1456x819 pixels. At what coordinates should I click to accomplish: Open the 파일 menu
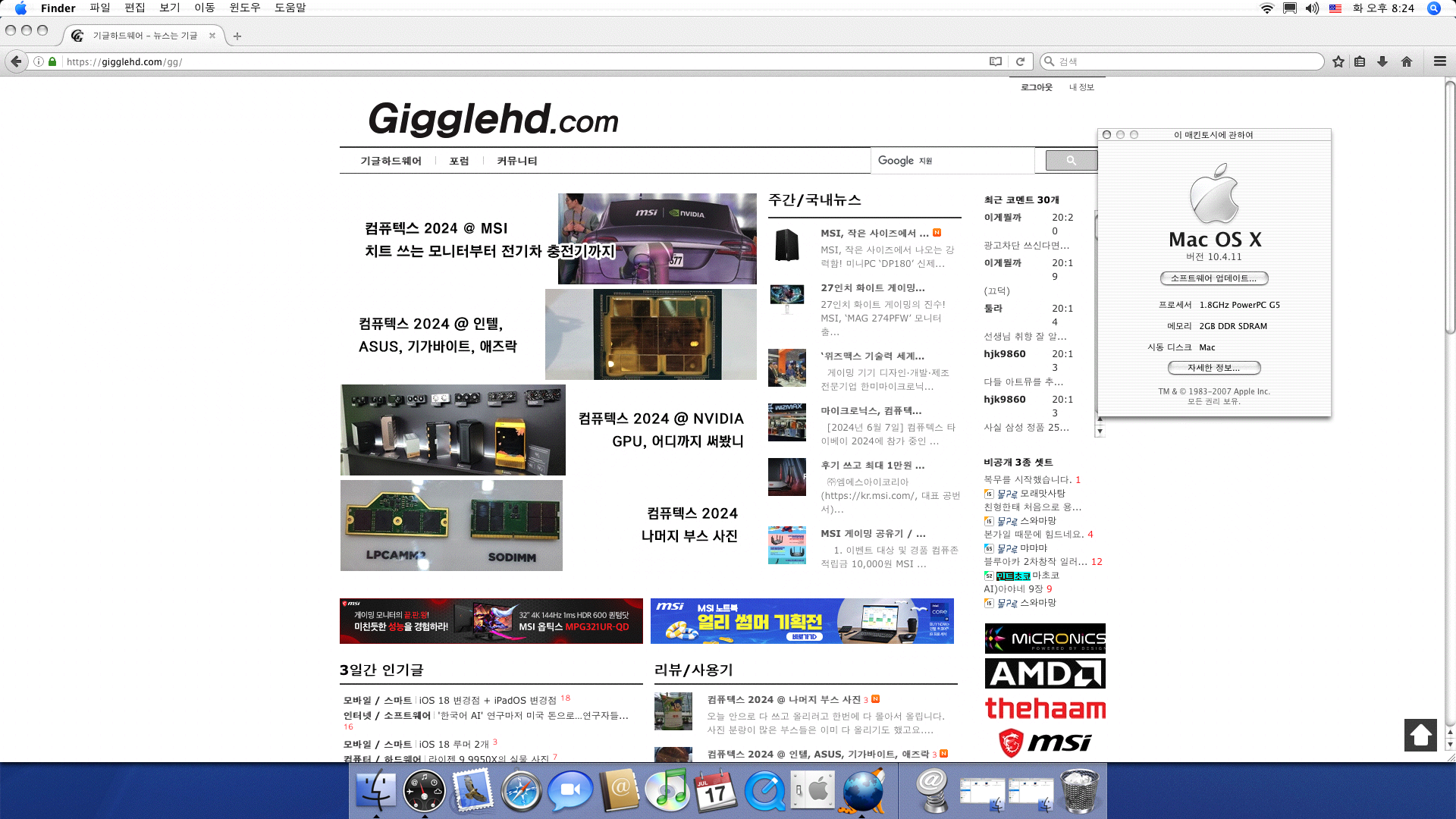point(100,8)
